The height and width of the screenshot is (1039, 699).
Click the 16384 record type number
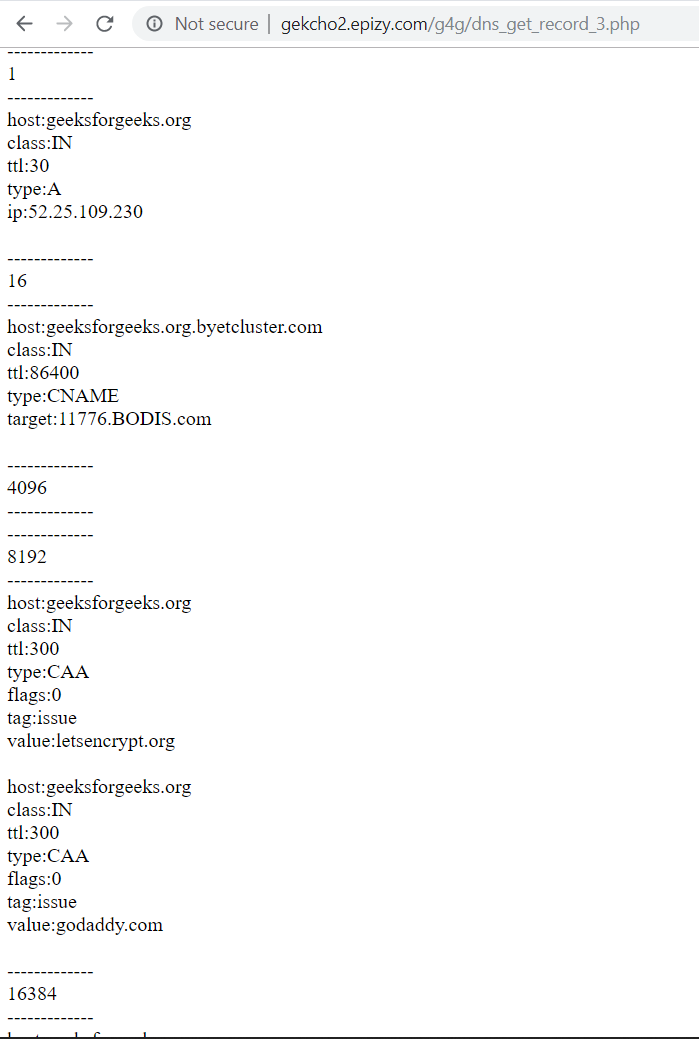[x=32, y=994]
